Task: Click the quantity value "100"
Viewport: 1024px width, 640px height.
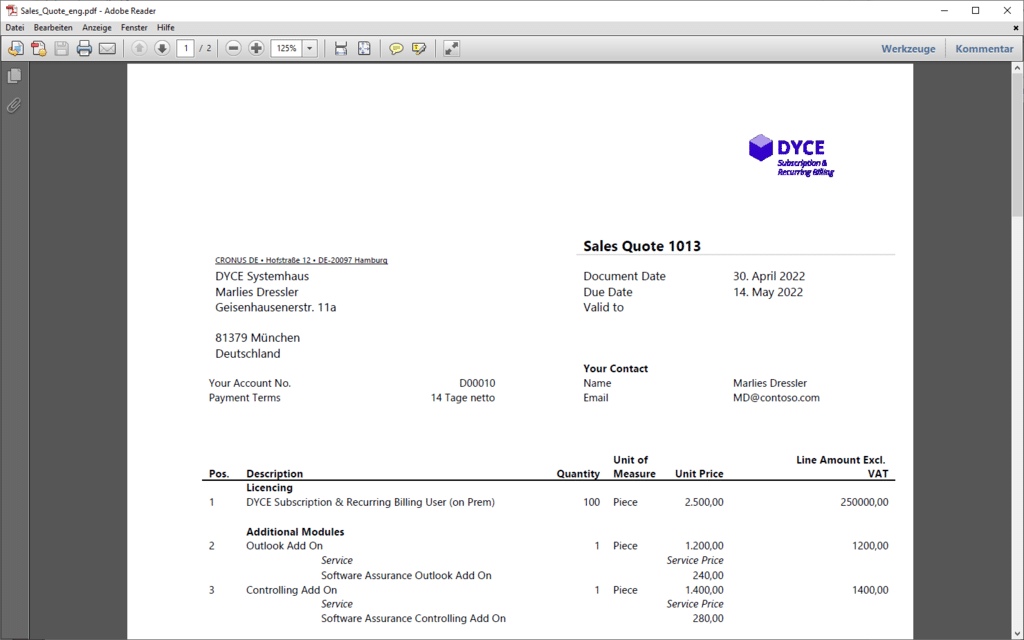Action: coord(592,502)
